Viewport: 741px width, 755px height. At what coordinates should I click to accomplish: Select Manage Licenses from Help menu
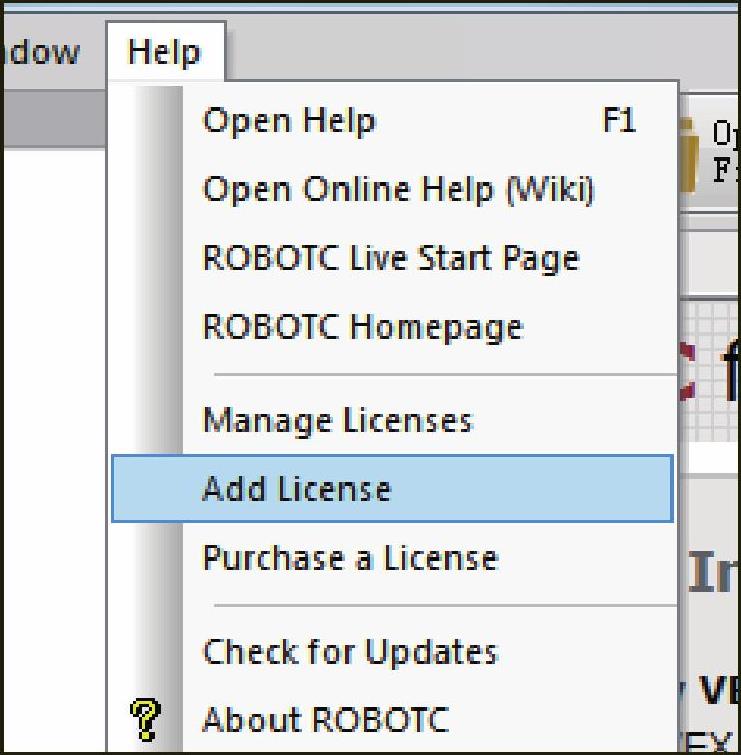pyautogui.click(x=392, y=420)
